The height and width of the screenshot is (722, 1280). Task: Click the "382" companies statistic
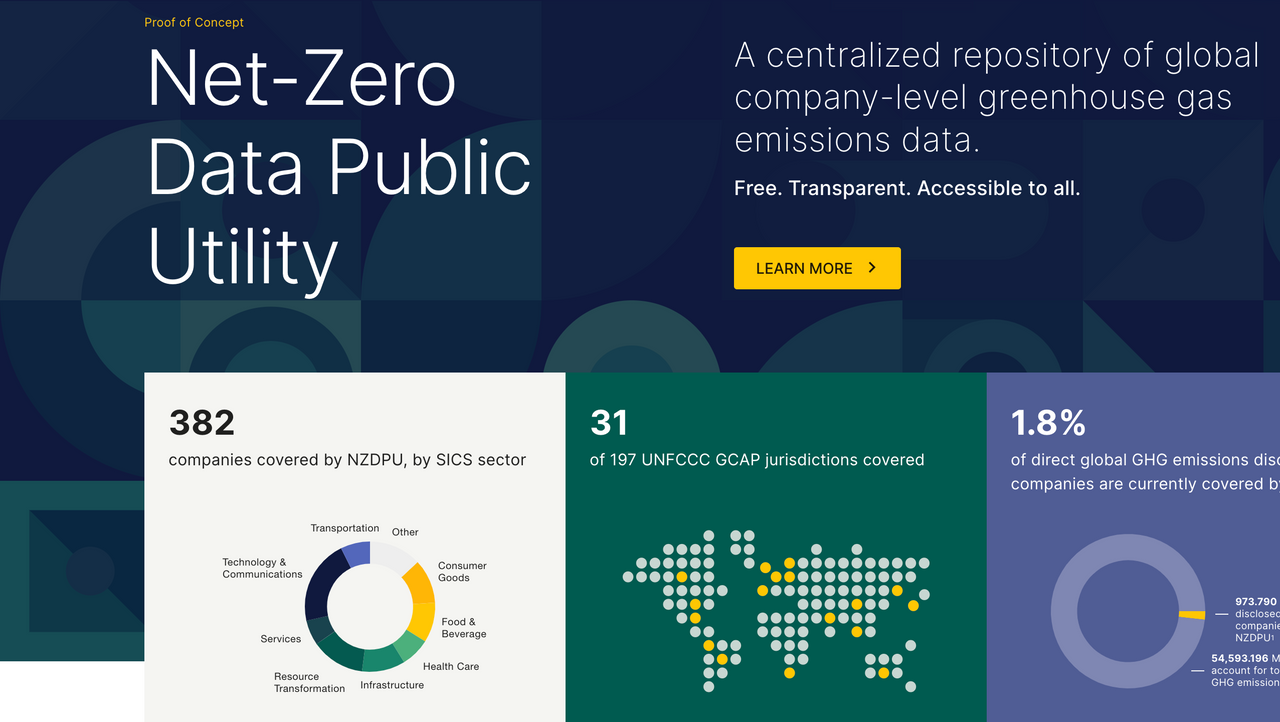pyautogui.click(x=202, y=423)
